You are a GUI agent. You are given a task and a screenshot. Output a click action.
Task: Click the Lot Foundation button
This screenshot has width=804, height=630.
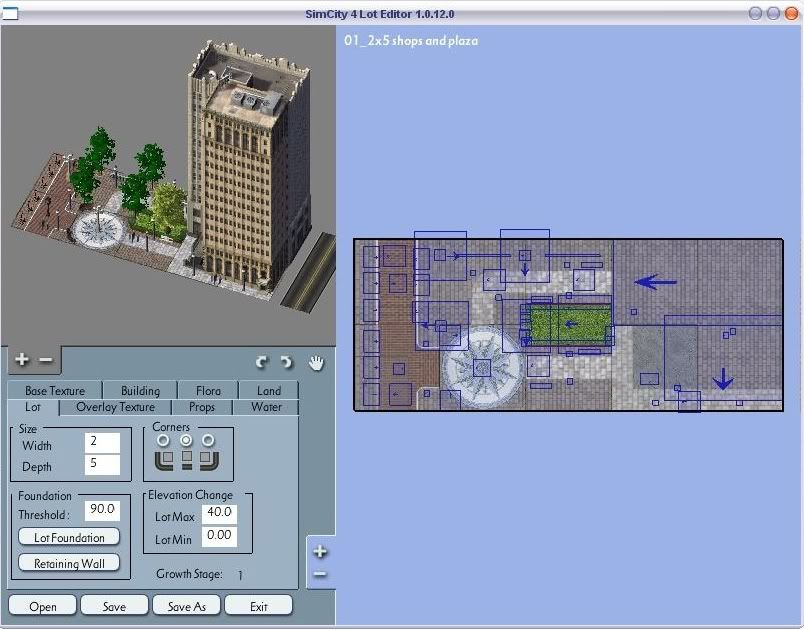[x=69, y=537]
